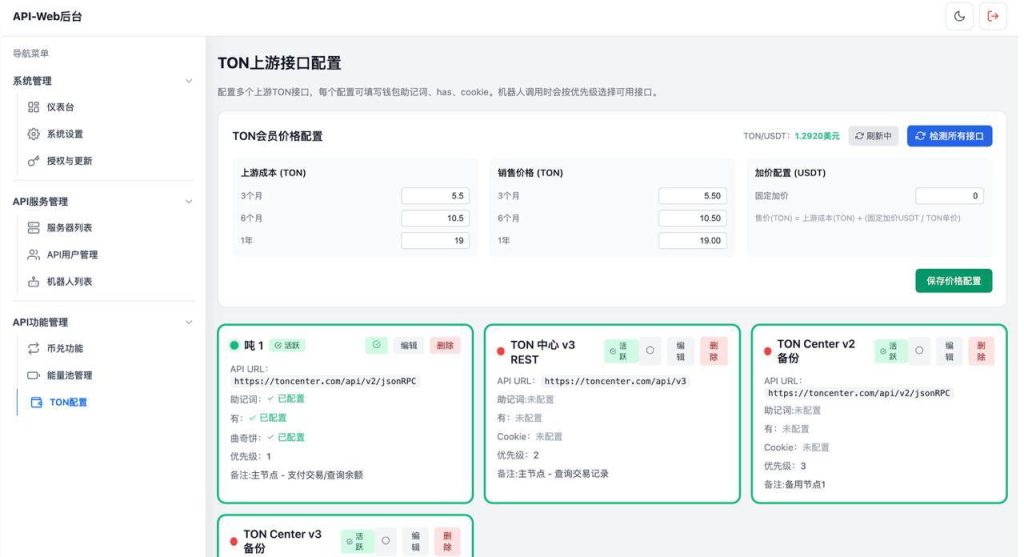
Task: Click the 币兑功能 exchange icon
Action: (33, 349)
